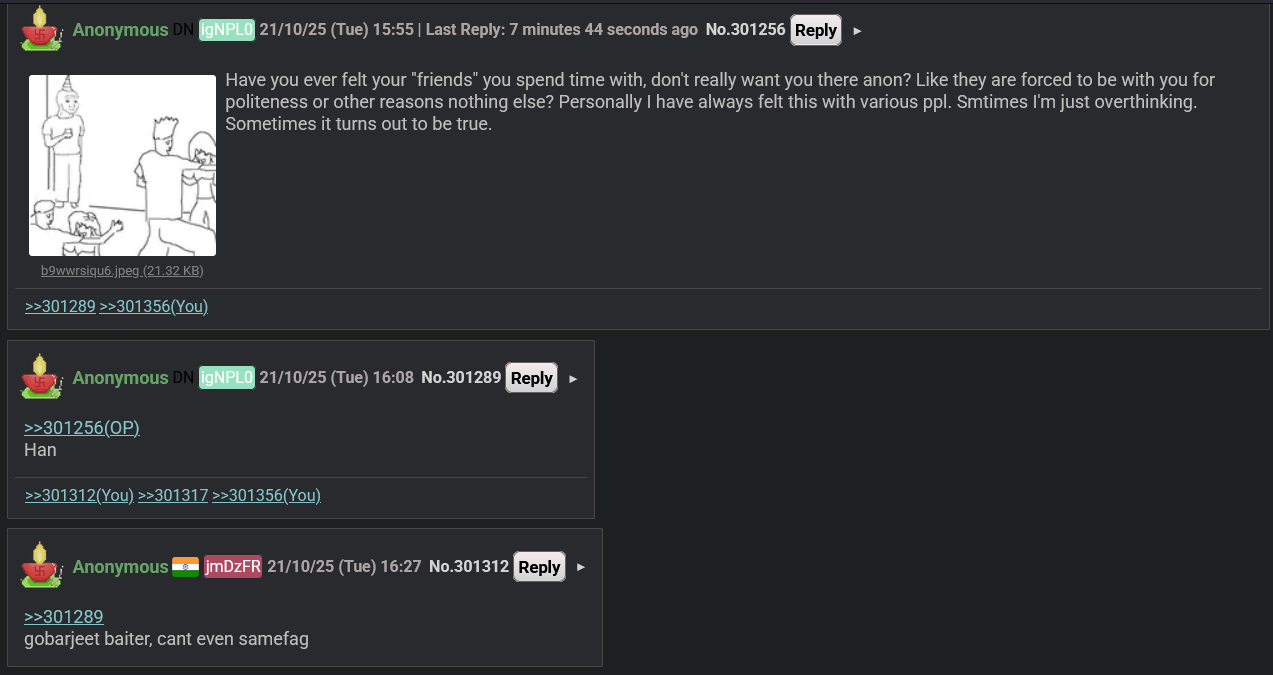Follow the >>301356(You) backlink under the OP
This screenshot has width=1273, height=675.
pyautogui.click(x=154, y=307)
